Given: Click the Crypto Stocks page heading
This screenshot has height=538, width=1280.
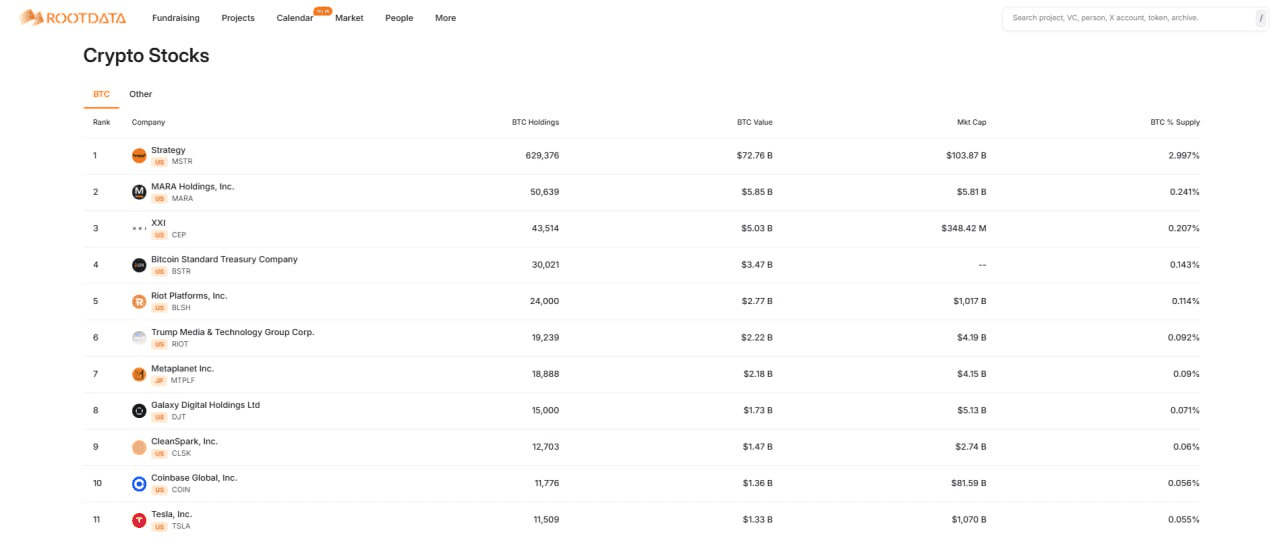Looking at the screenshot, I should pos(146,56).
